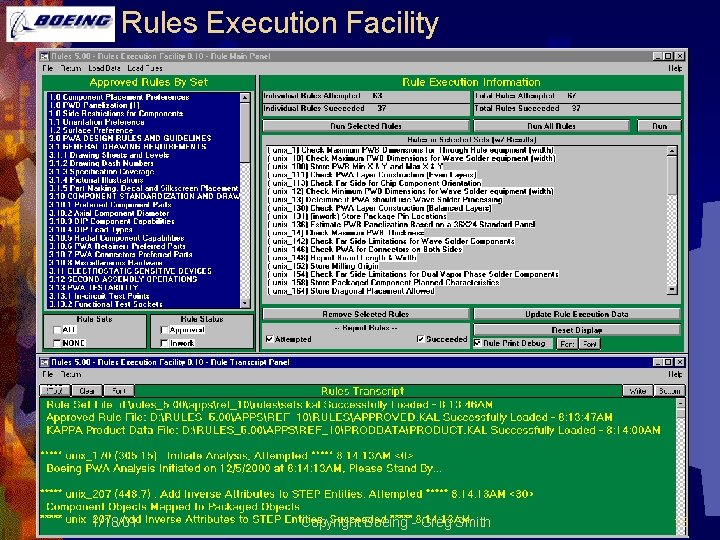Click second small button right of Rule Print Debug
Screen dimensions: 720x540
590,343
